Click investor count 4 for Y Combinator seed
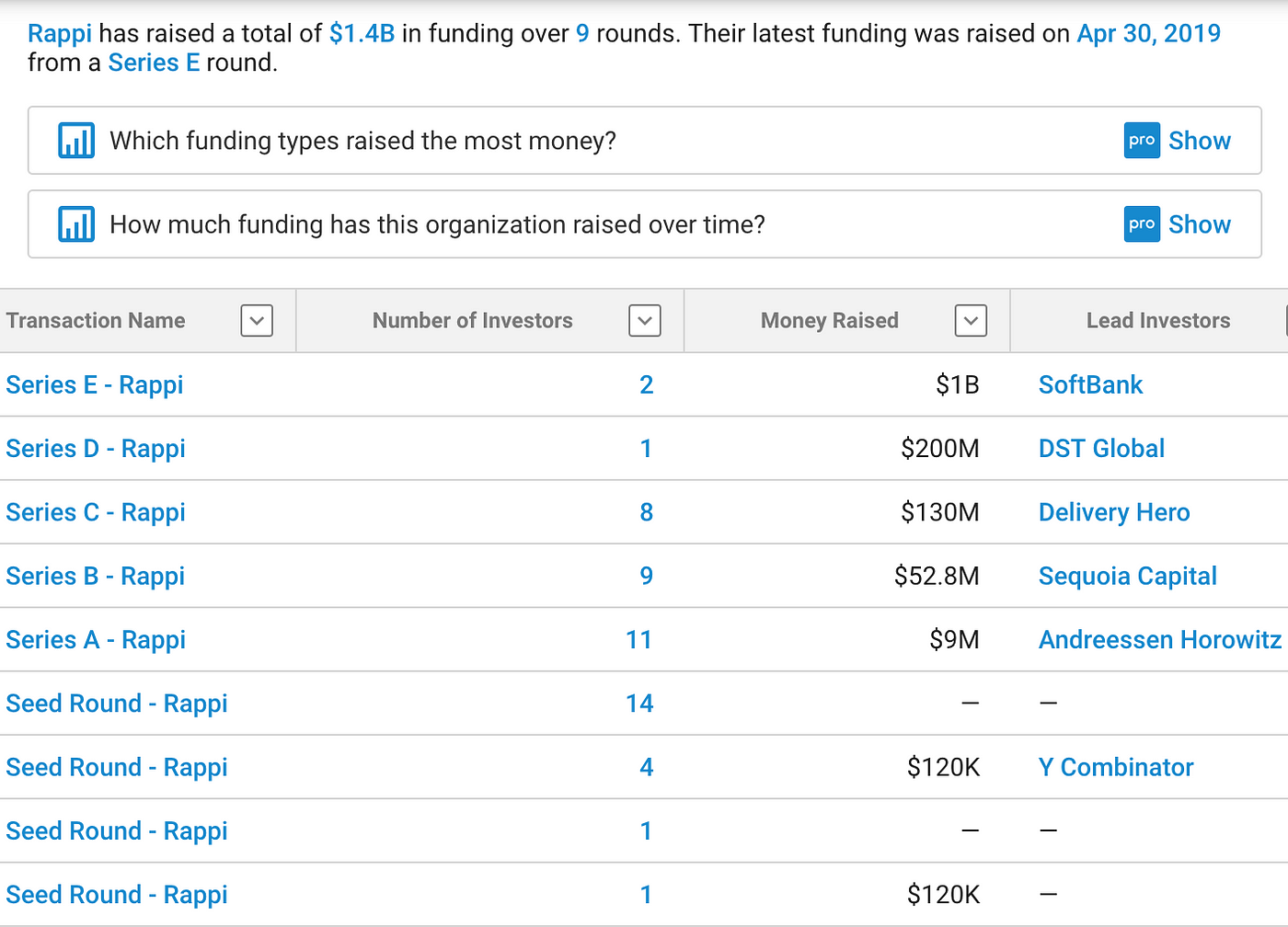 point(647,767)
